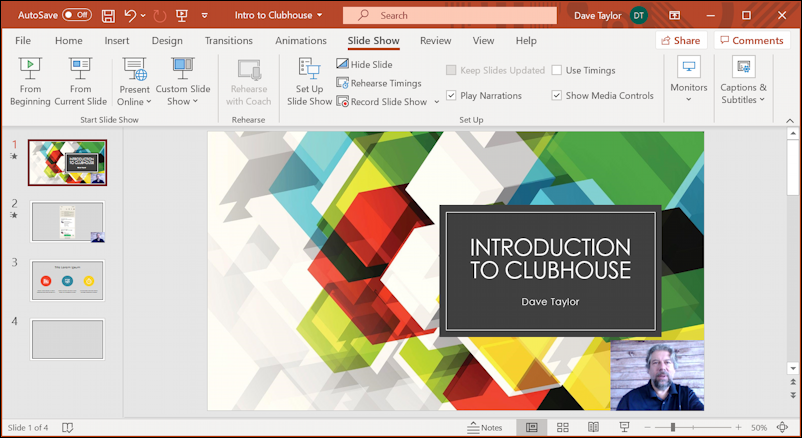Start Slide Show from status bar

coord(624,427)
